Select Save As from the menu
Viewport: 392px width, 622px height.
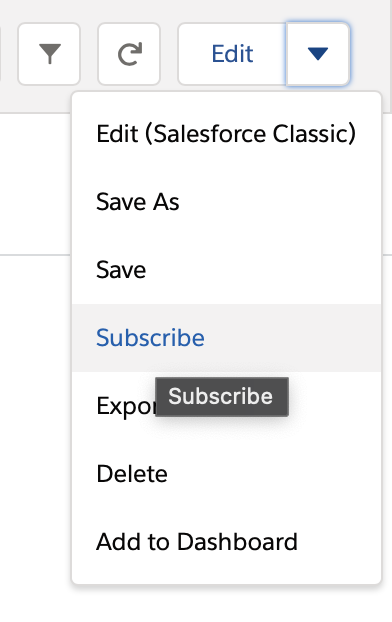(x=226, y=202)
